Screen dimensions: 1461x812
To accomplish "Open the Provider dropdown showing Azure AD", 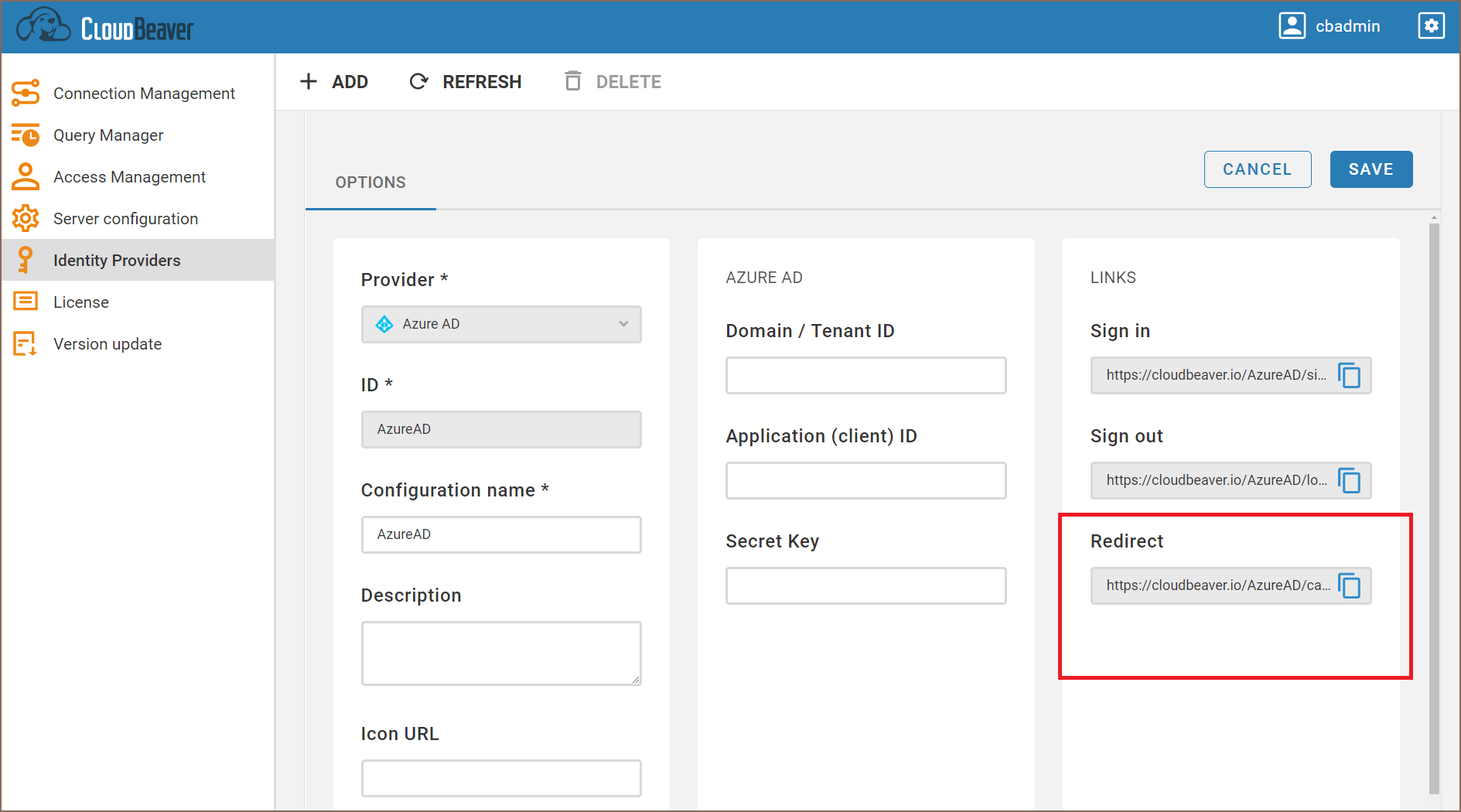I will (501, 324).
